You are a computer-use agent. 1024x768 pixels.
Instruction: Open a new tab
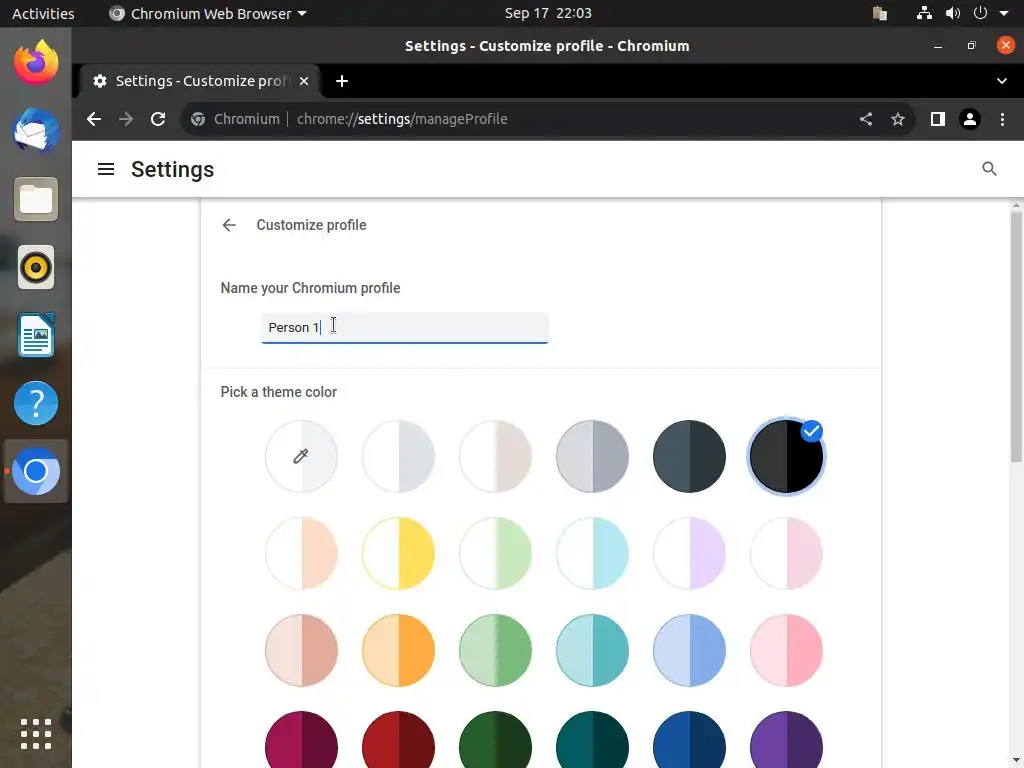click(x=342, y=81)
